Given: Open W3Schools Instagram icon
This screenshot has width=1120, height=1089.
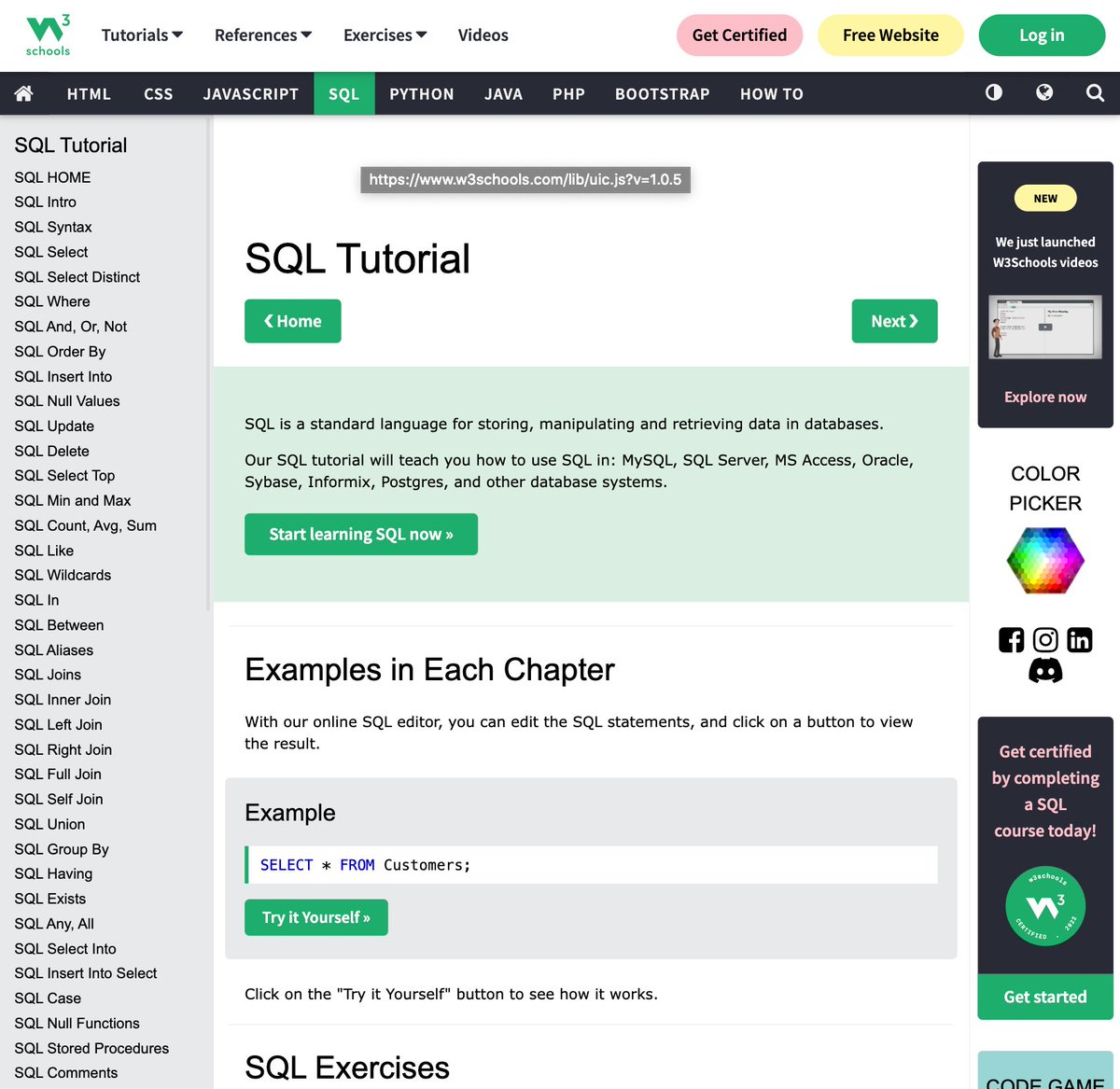Looking at the screenshot, I should click(x=1045, y=639).
